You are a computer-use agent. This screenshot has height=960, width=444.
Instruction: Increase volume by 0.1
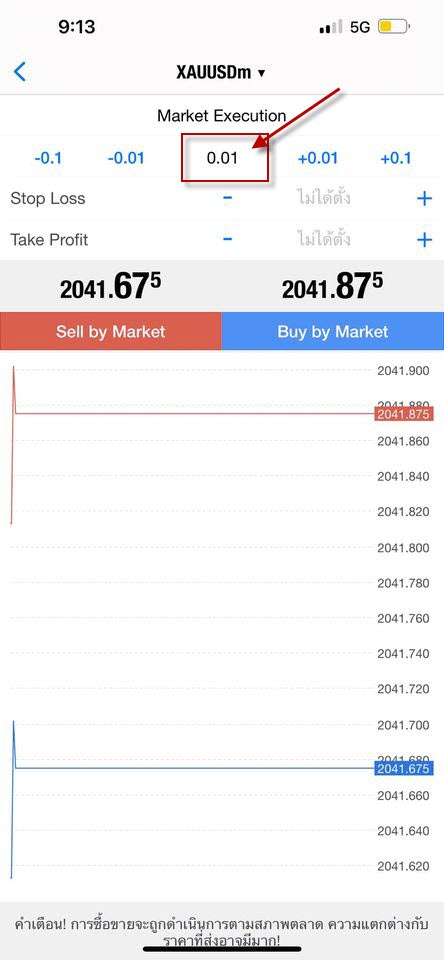pyautogui.click(x=396, y=159)
